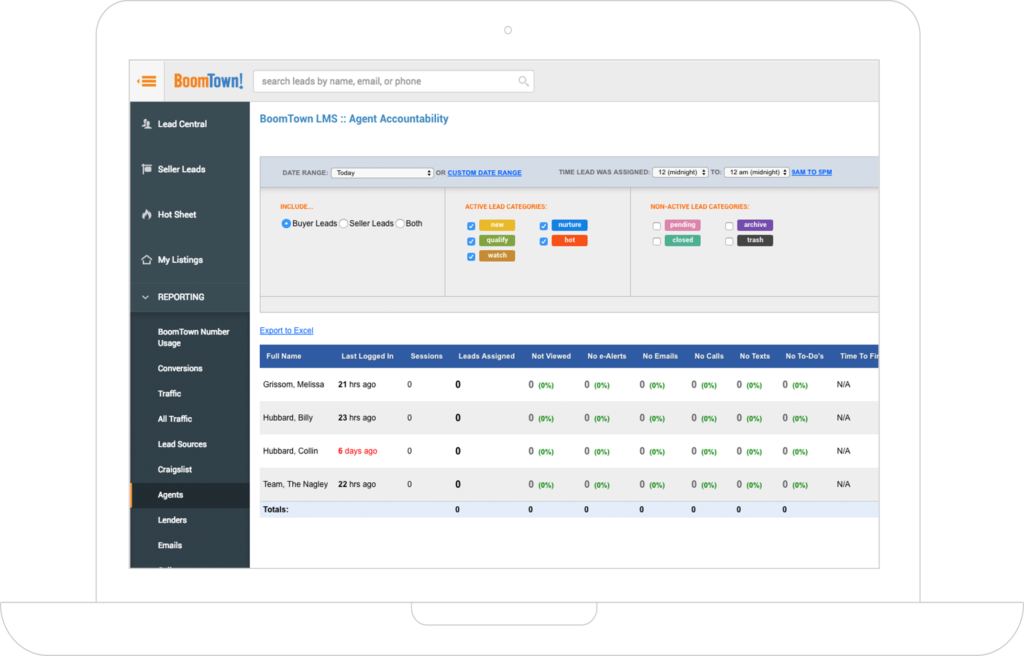Check the pending category checkbox

pyautogui.click(x=656, y=226)
